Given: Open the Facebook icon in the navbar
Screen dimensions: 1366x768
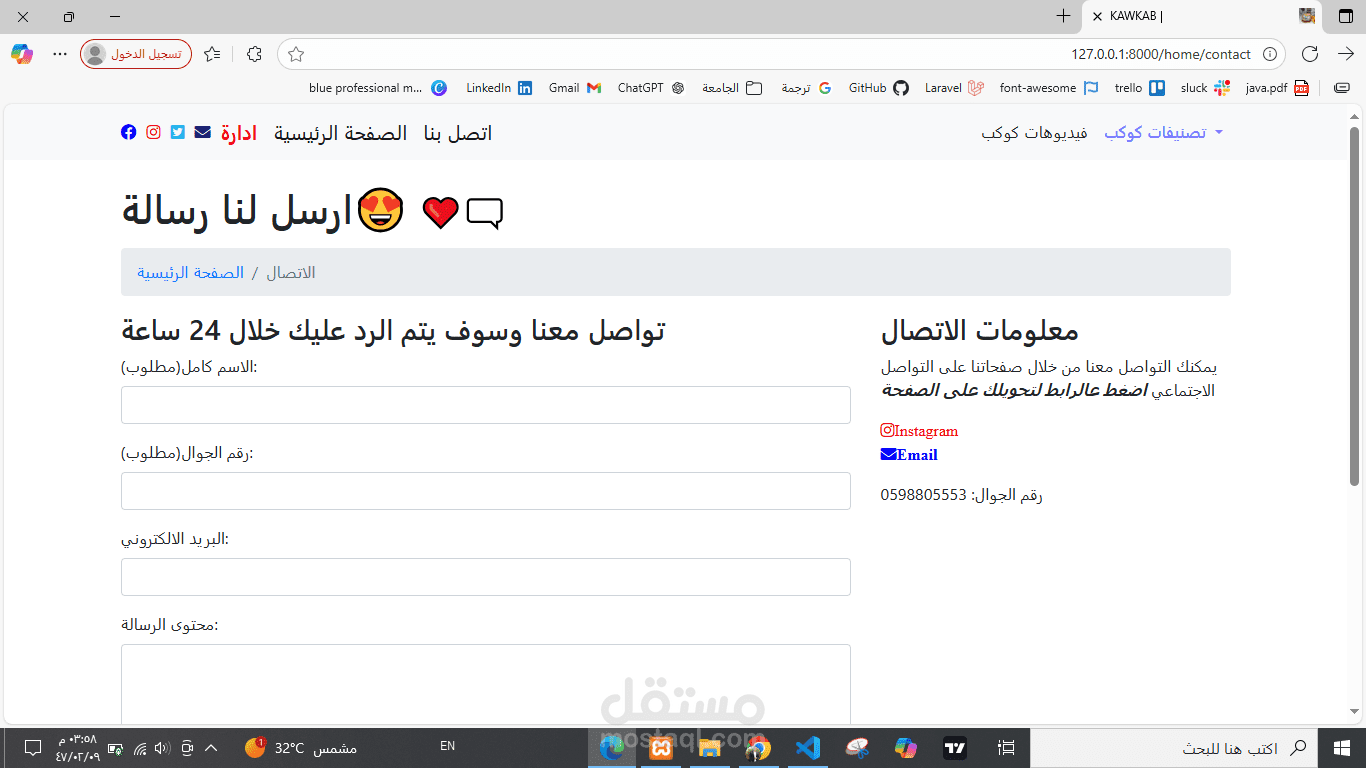Looking at the screenshot, I should pos(129,132).
